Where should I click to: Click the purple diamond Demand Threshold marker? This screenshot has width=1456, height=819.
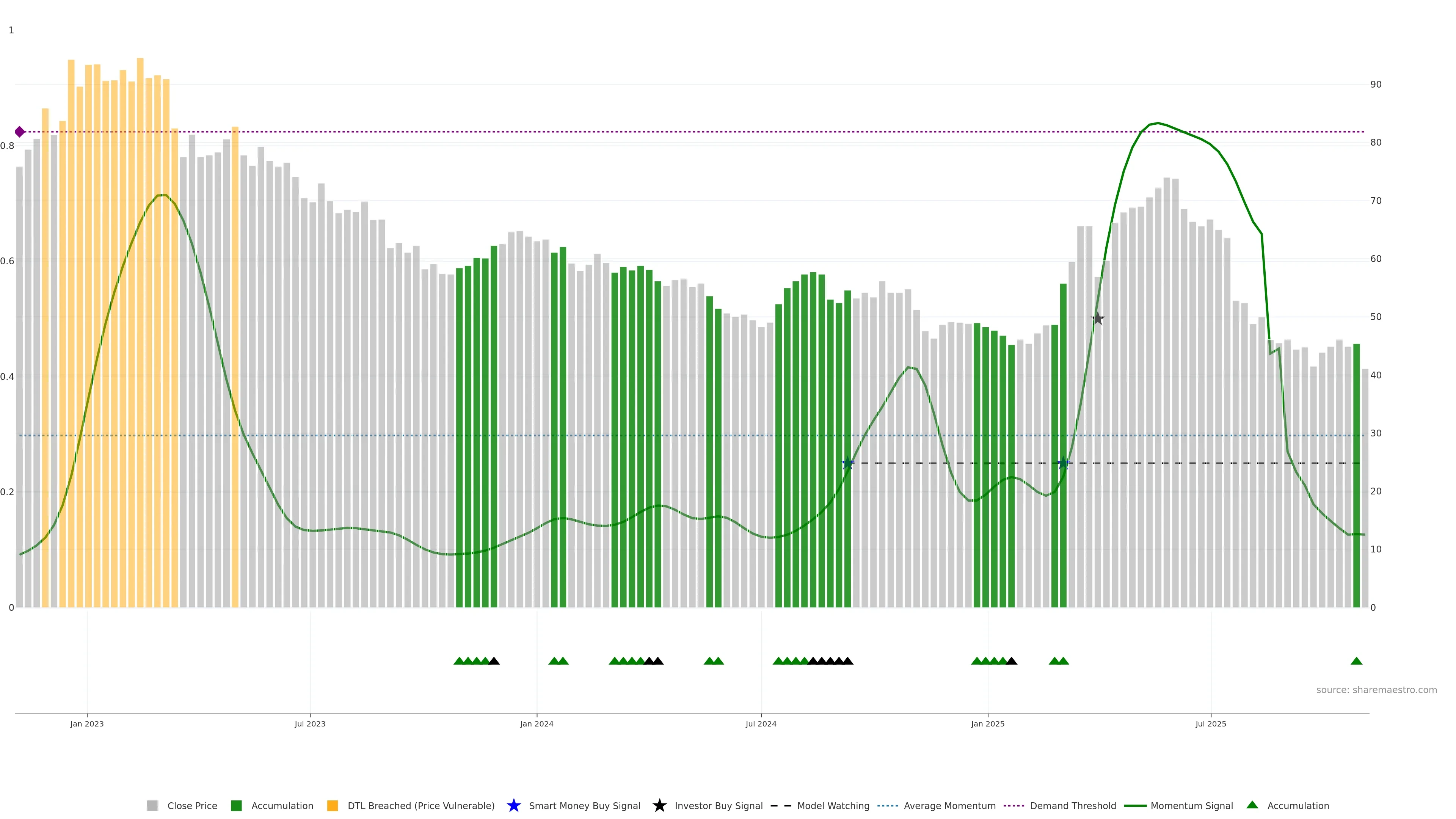pos(20,132)
